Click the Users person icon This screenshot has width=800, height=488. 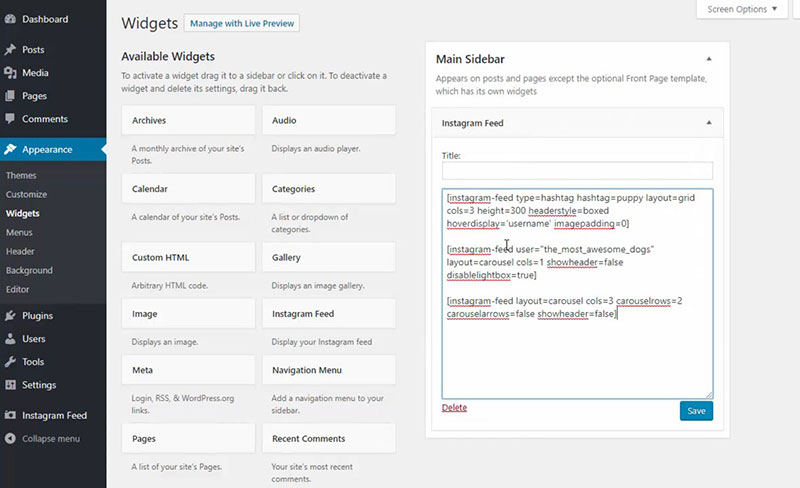point(10,338)
